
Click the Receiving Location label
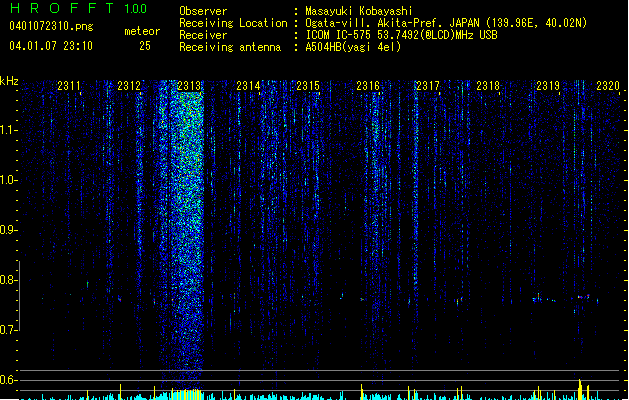click(233, 23)
